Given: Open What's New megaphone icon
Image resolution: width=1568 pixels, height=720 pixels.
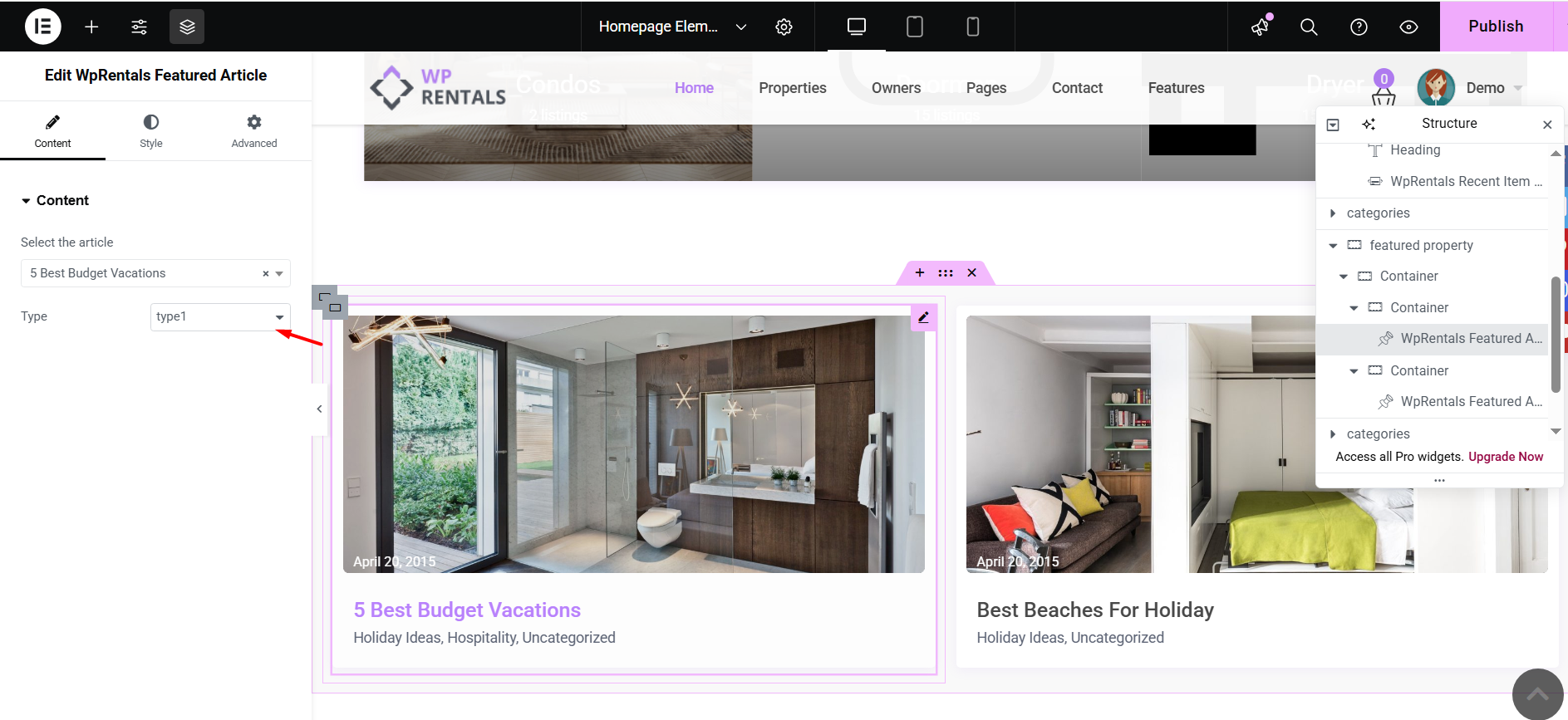Looking at the screenshot, I should [1261, 27].
